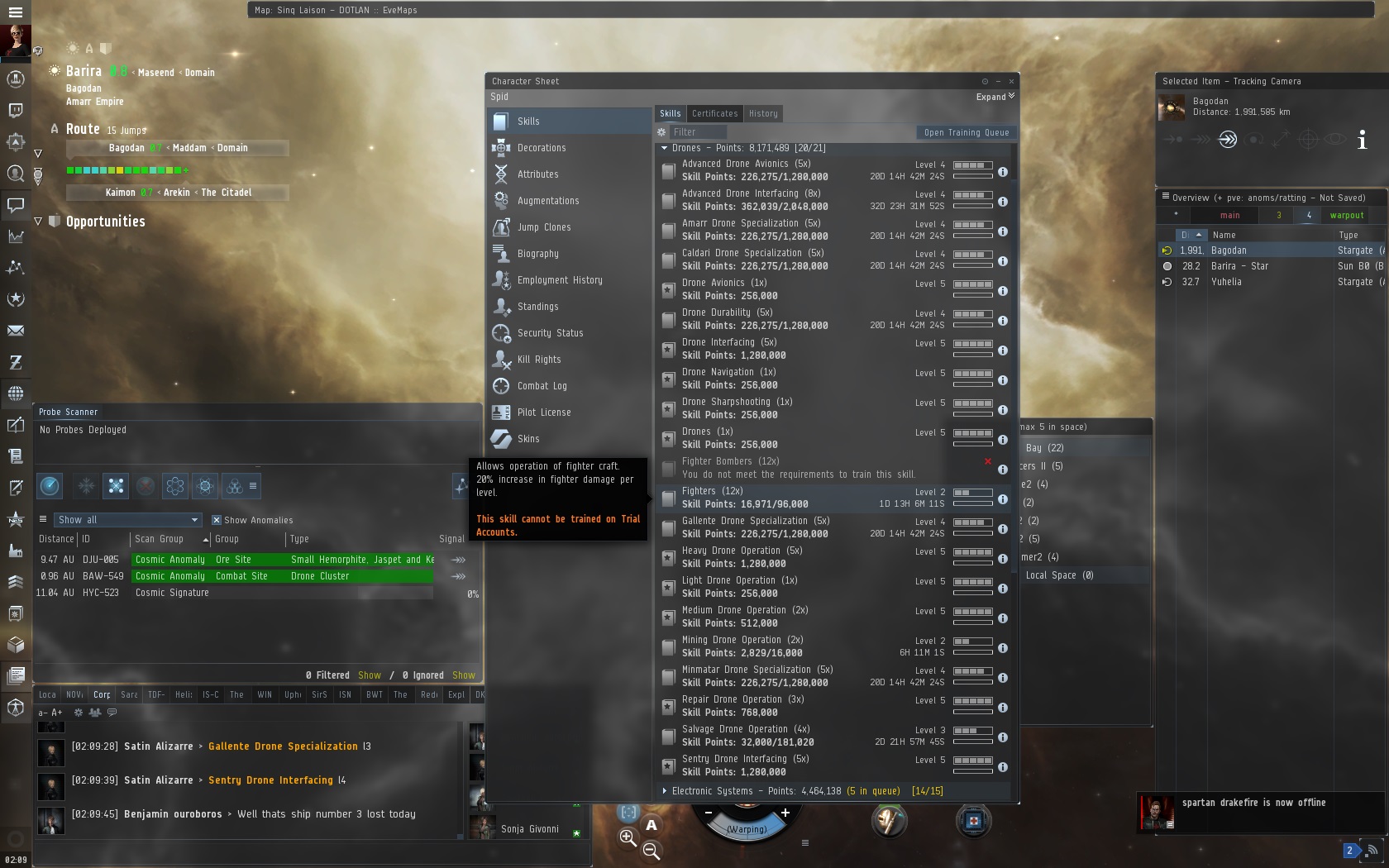Click the Warp To arrows icon in Selected Item
Viewport: 1389px width, 868px height.
1200,140
